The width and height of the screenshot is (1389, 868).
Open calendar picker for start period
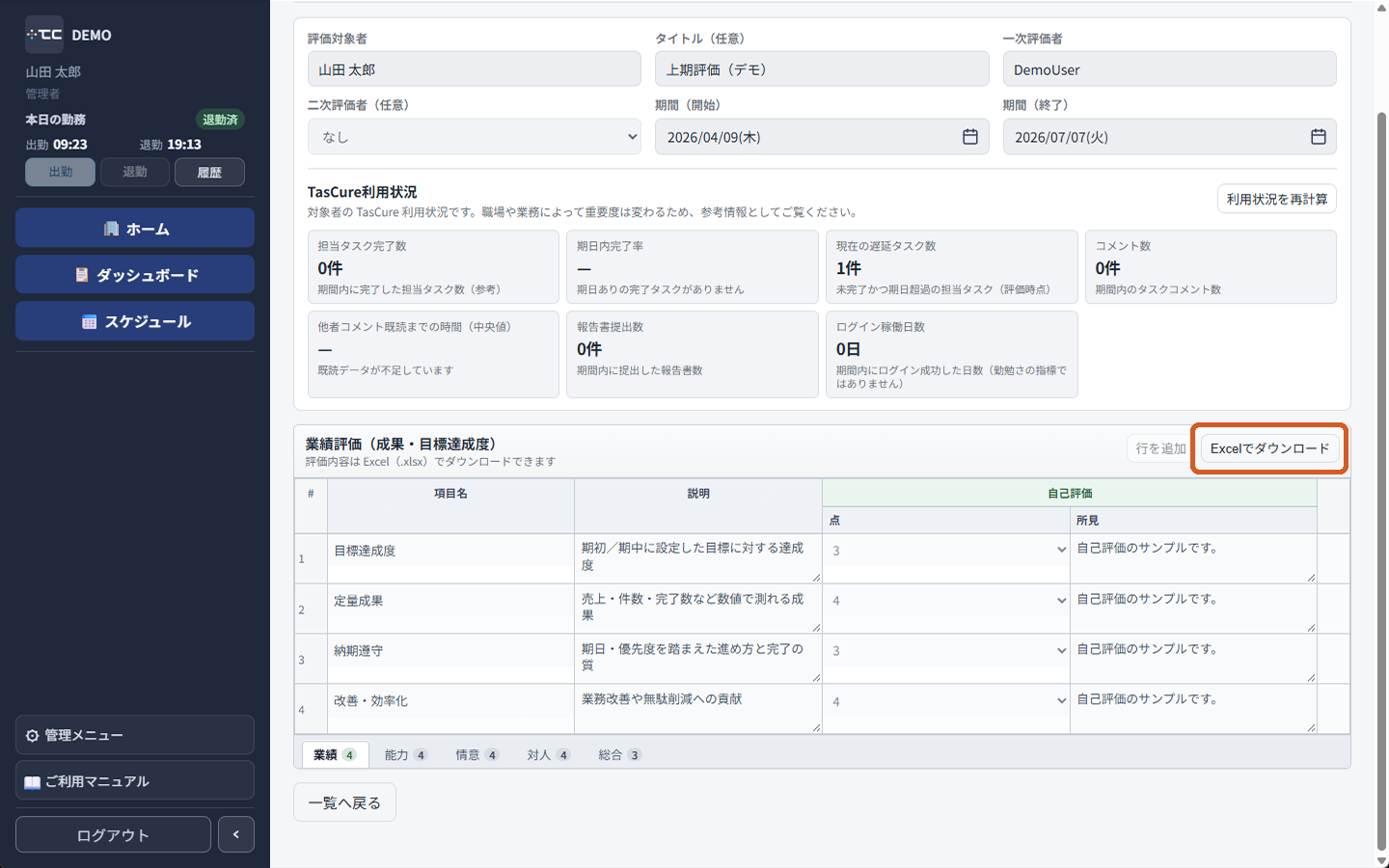click(970, 137)
